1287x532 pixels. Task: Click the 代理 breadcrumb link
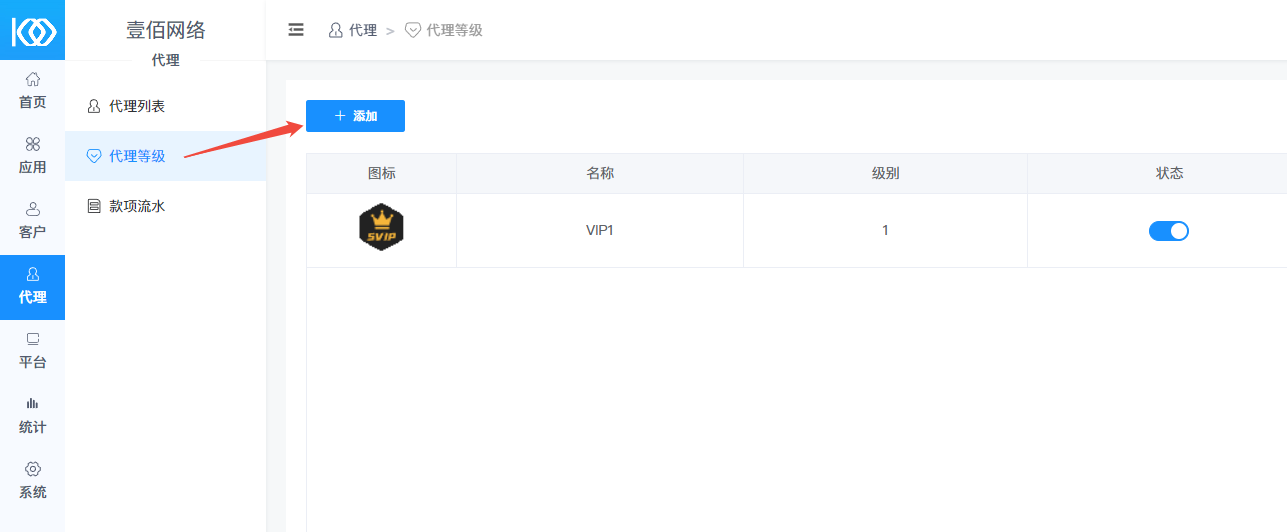click(353, 30)
